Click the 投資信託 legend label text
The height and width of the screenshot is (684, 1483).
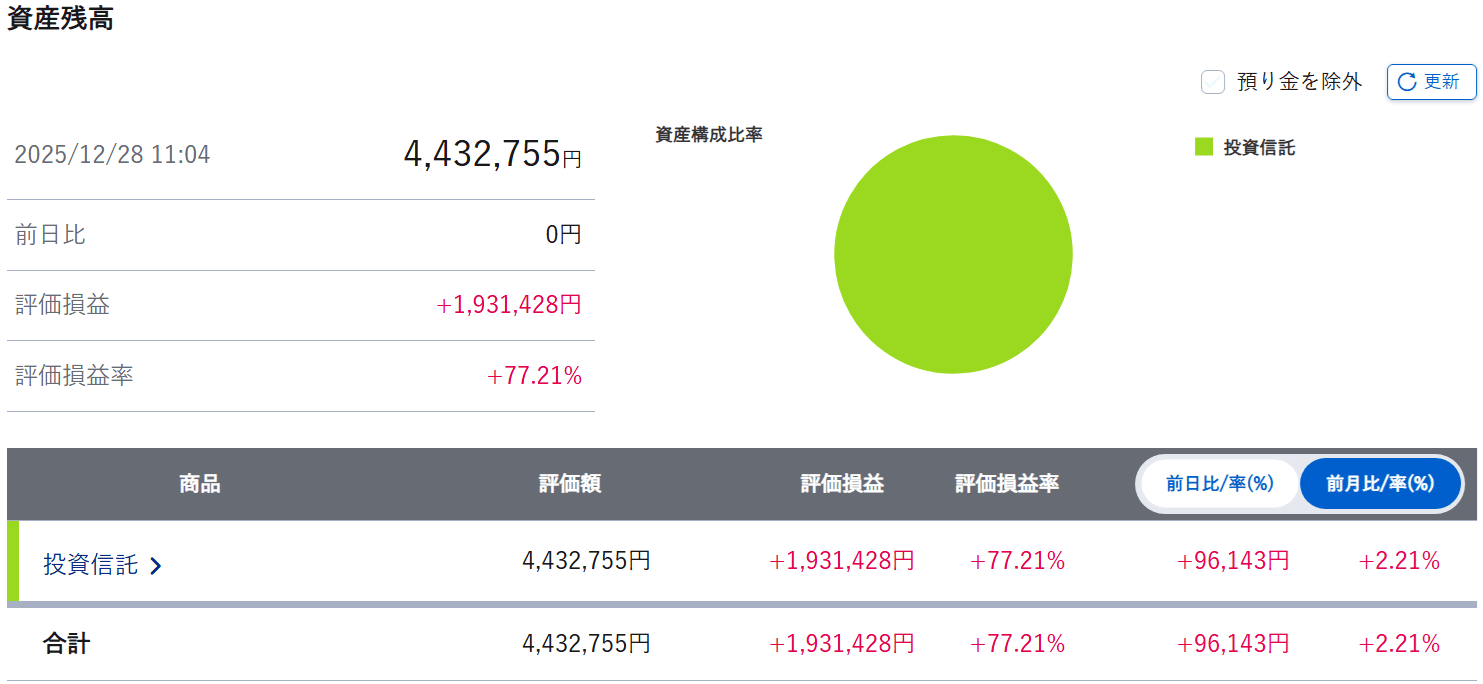coord(1259,148)
